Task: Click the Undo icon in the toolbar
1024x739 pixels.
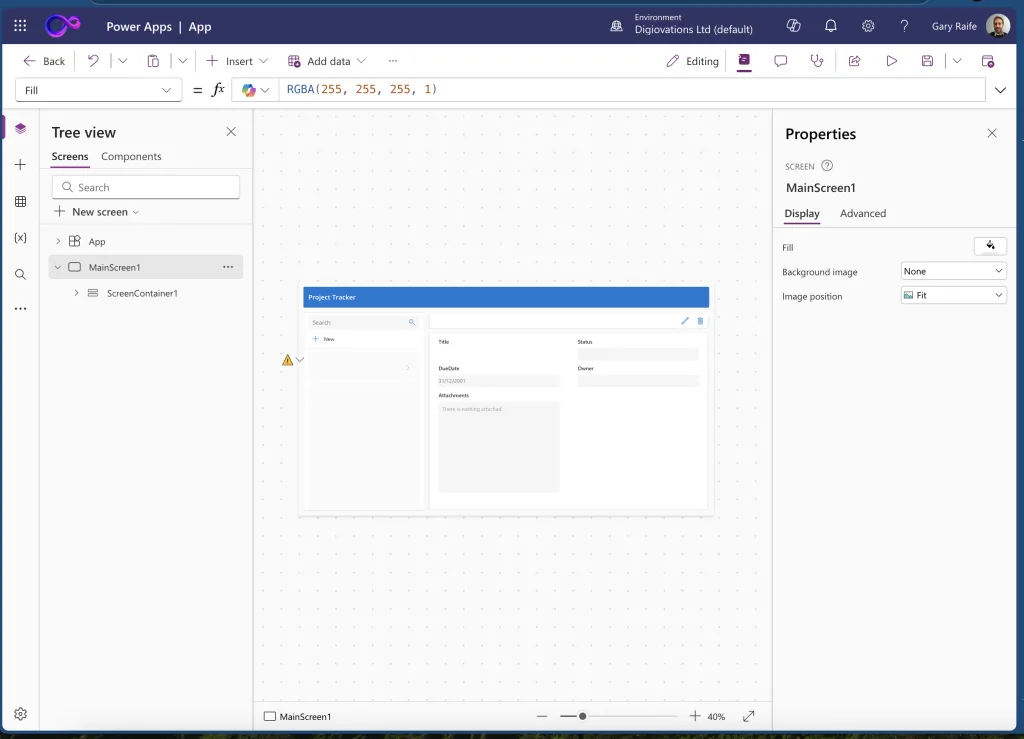Action: tap(93, 61)
